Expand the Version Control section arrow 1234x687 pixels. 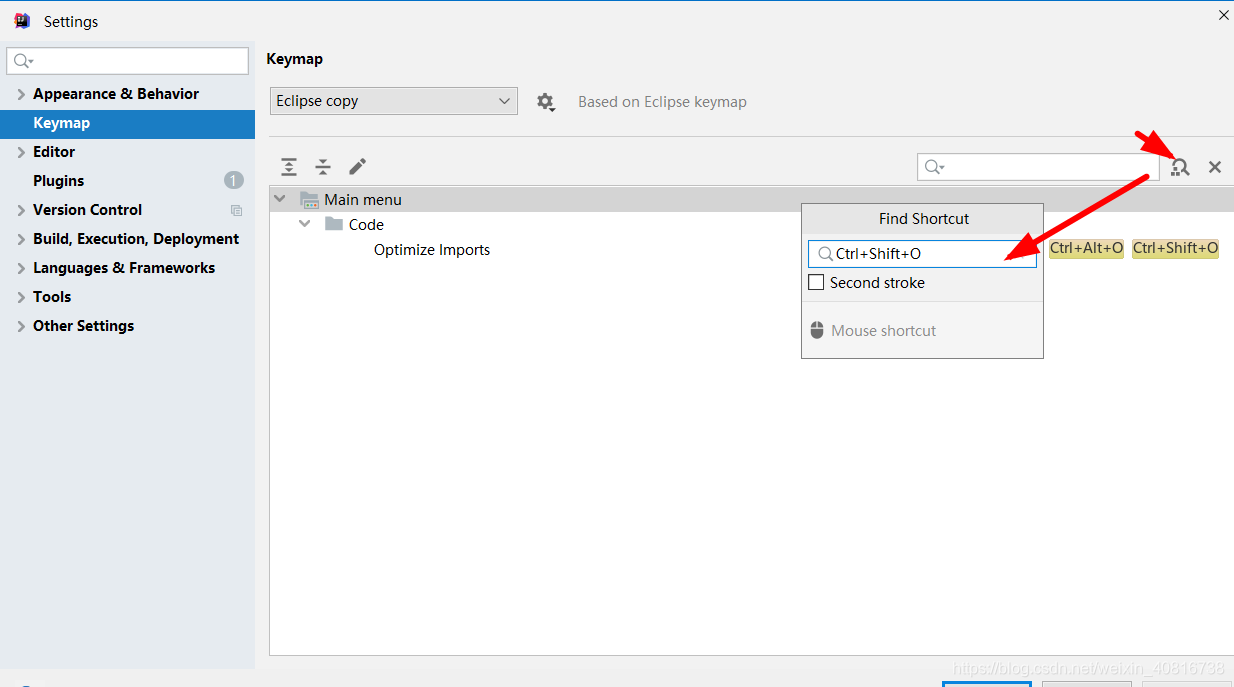point(21,210)
